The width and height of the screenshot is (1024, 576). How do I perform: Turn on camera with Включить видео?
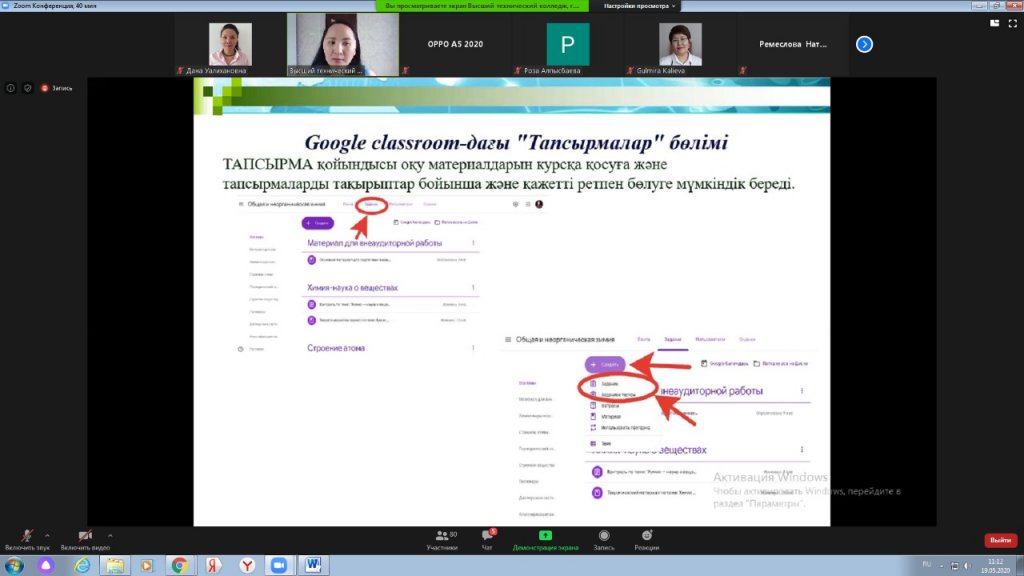point(85,540)
